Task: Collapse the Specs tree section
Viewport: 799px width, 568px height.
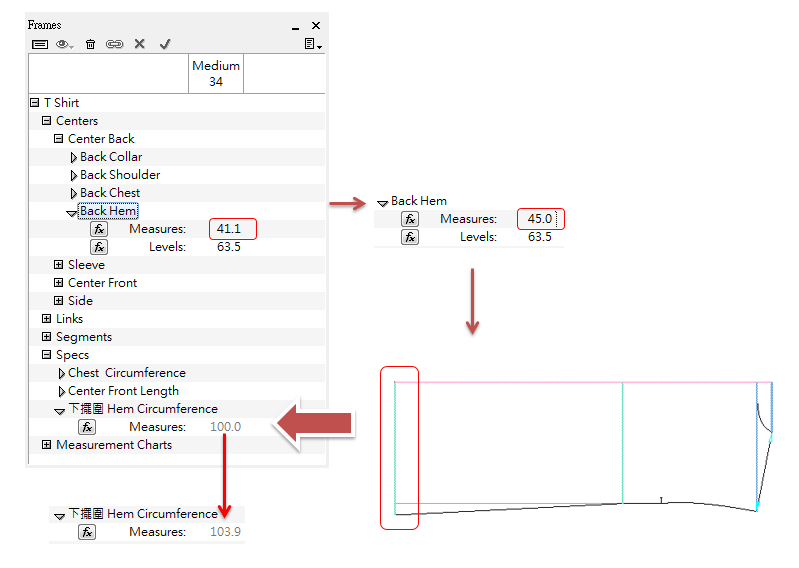Action: click(47, 355)
